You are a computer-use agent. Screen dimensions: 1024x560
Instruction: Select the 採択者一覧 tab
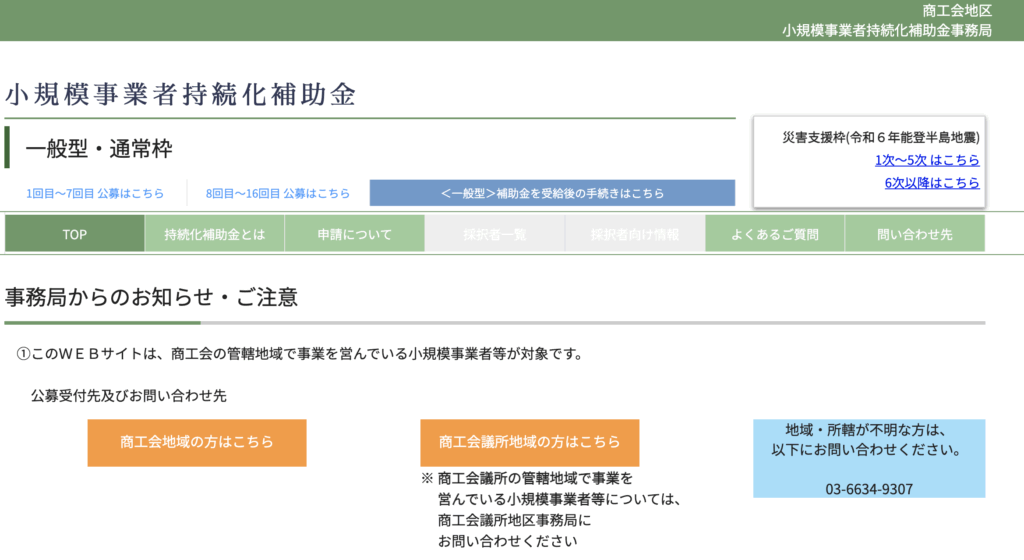coord(494,234)
